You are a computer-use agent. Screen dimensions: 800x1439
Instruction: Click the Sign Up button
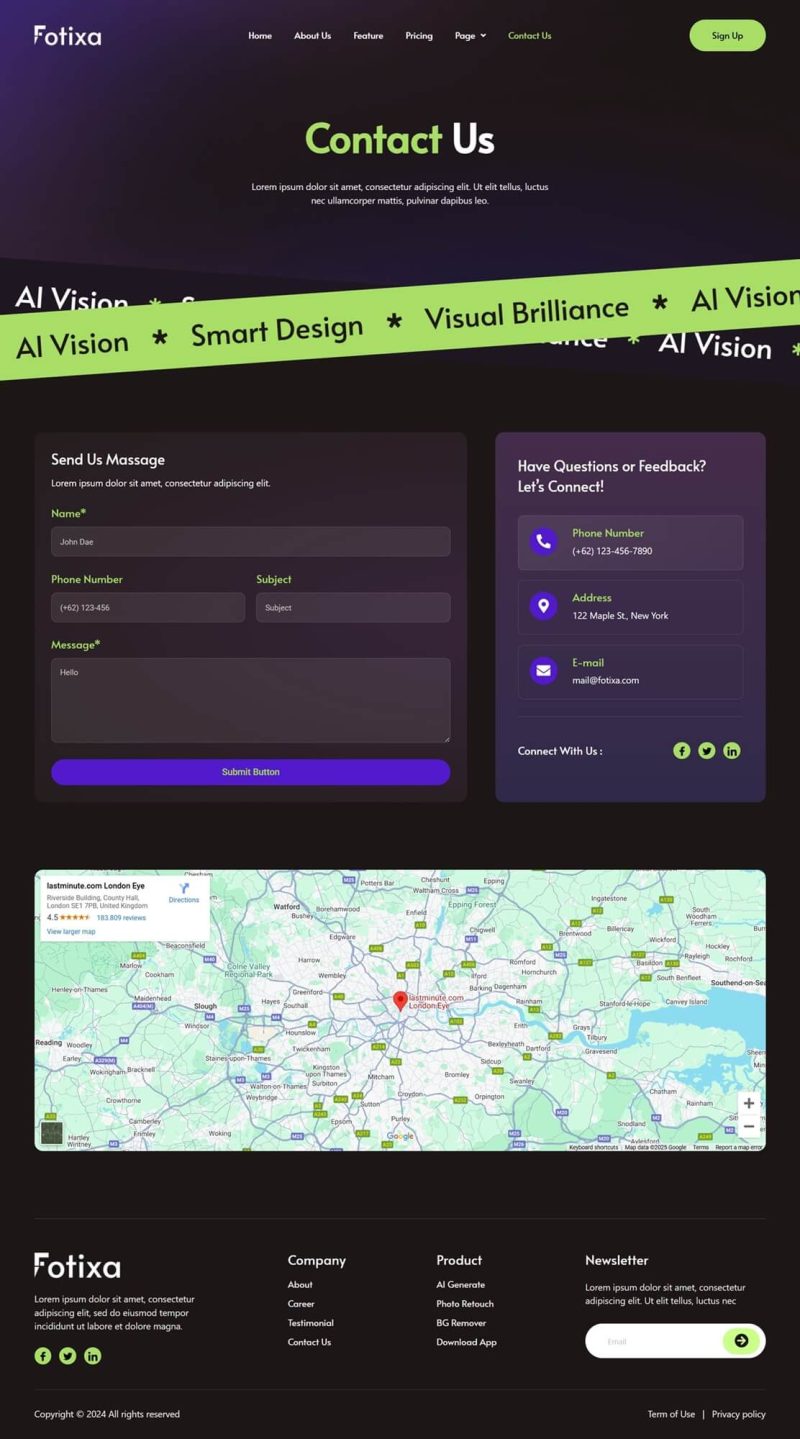727,35
